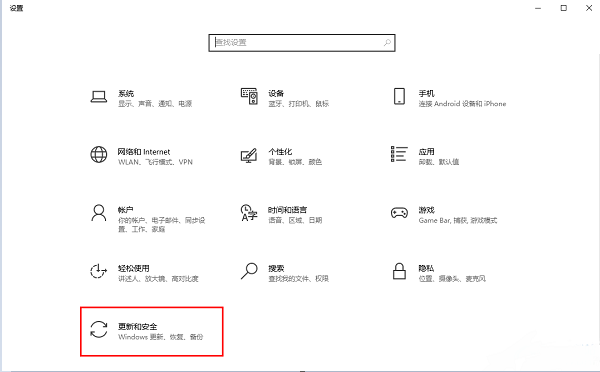The height and width of the screenshot is (372, 600).
Task: Open the 系统 laptop icon
Action: pyautogui.click(x=99, y=96)
